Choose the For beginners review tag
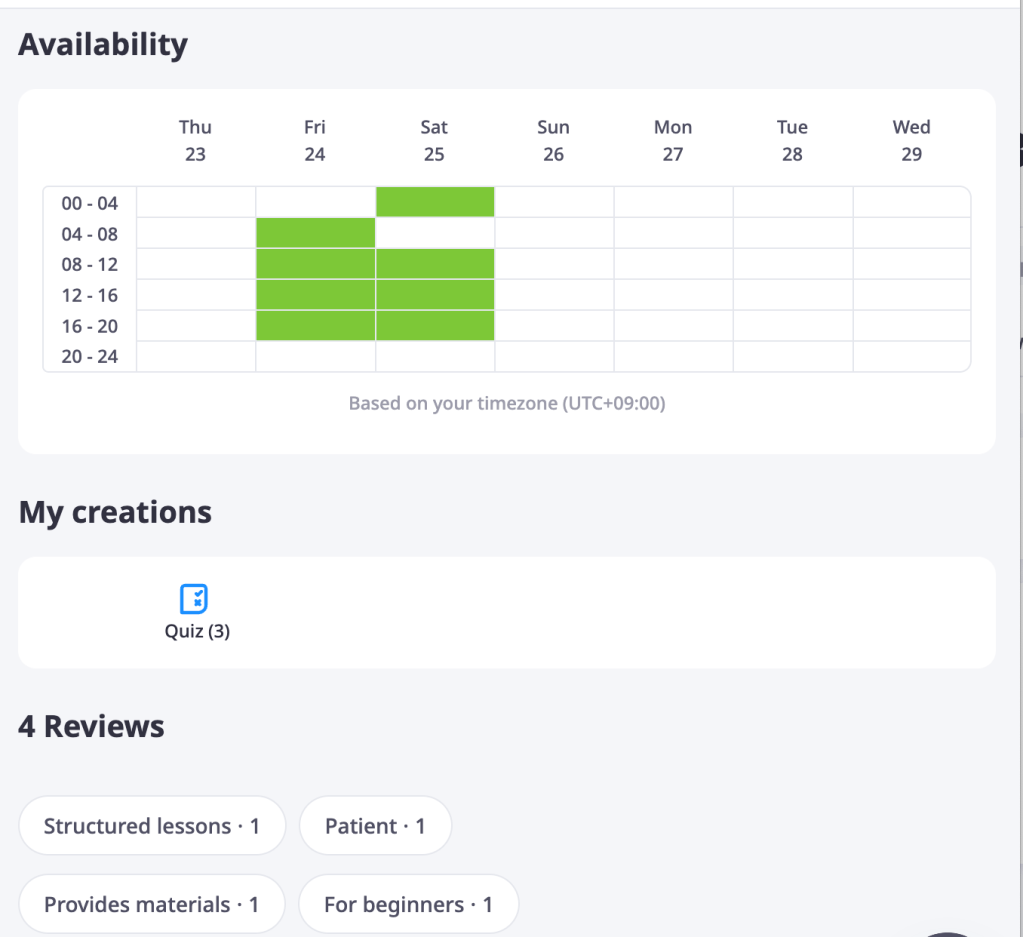Viewport: 1023px width, 937px height. pyautogui.click(x=408, y=904)
